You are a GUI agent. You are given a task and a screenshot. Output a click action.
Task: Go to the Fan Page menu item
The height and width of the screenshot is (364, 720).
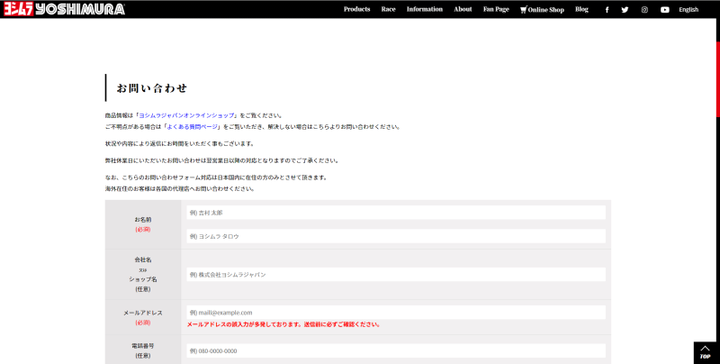click(x=496, y=9)
